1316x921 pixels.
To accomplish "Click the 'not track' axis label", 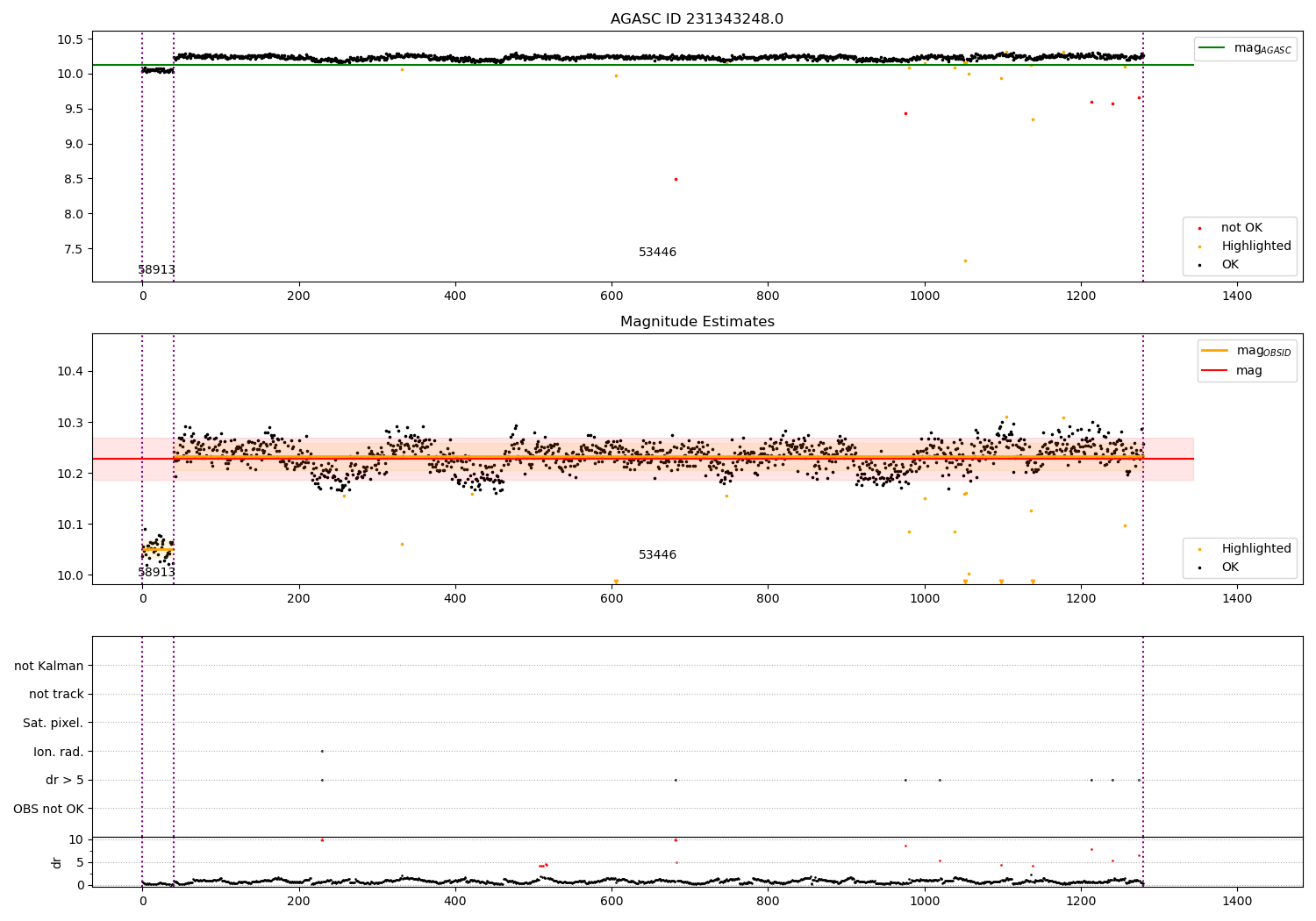I will point(56,694).
